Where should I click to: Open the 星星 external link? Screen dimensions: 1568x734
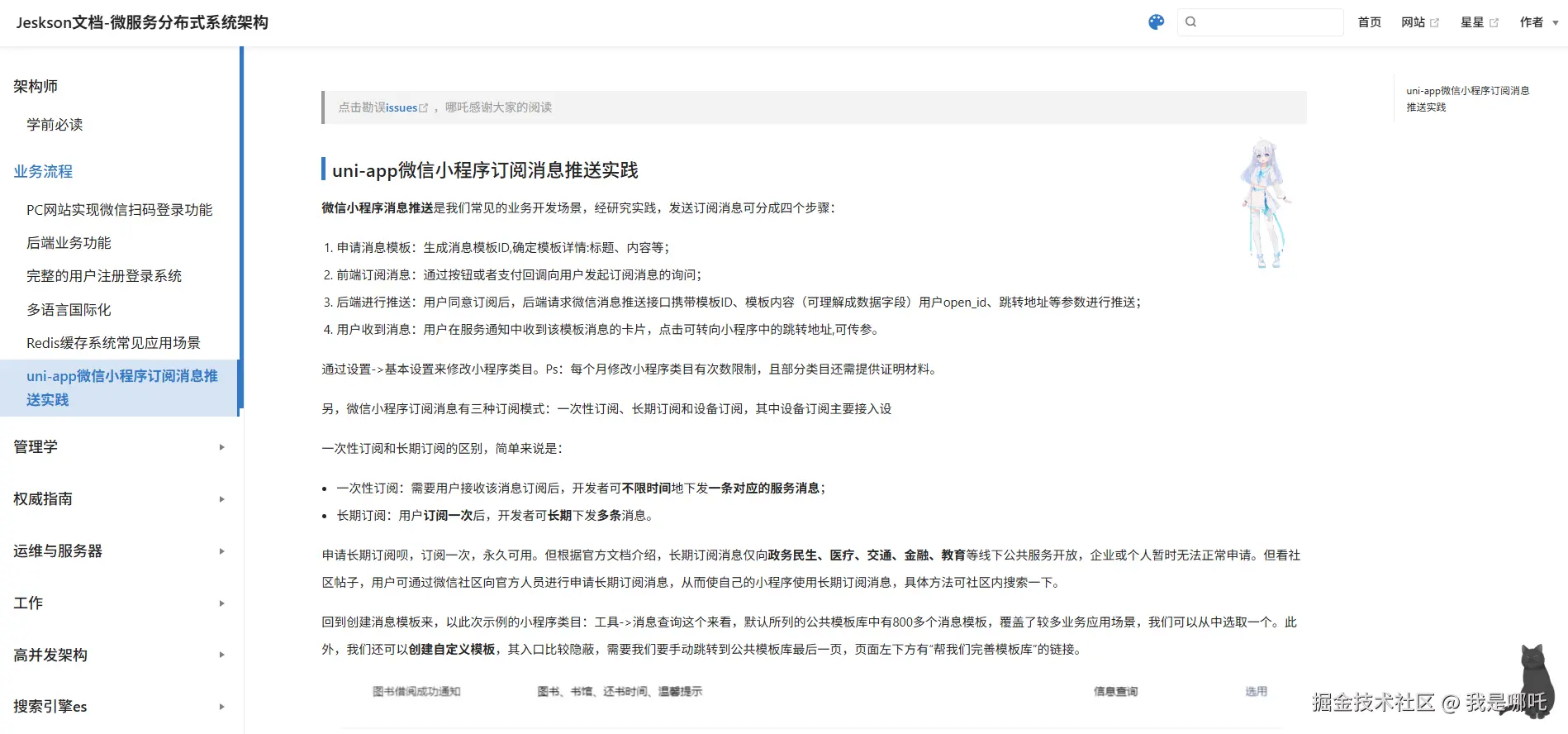point(1480,22)
